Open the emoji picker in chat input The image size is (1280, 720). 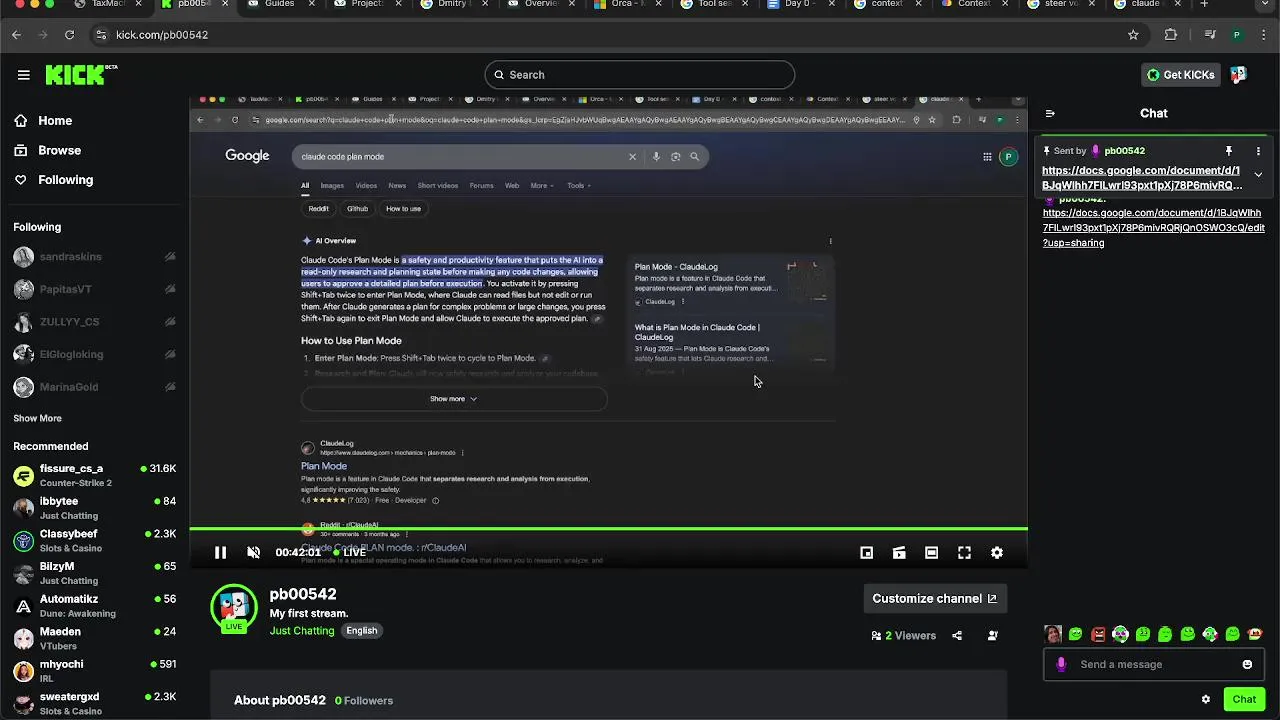(1247, 664)
